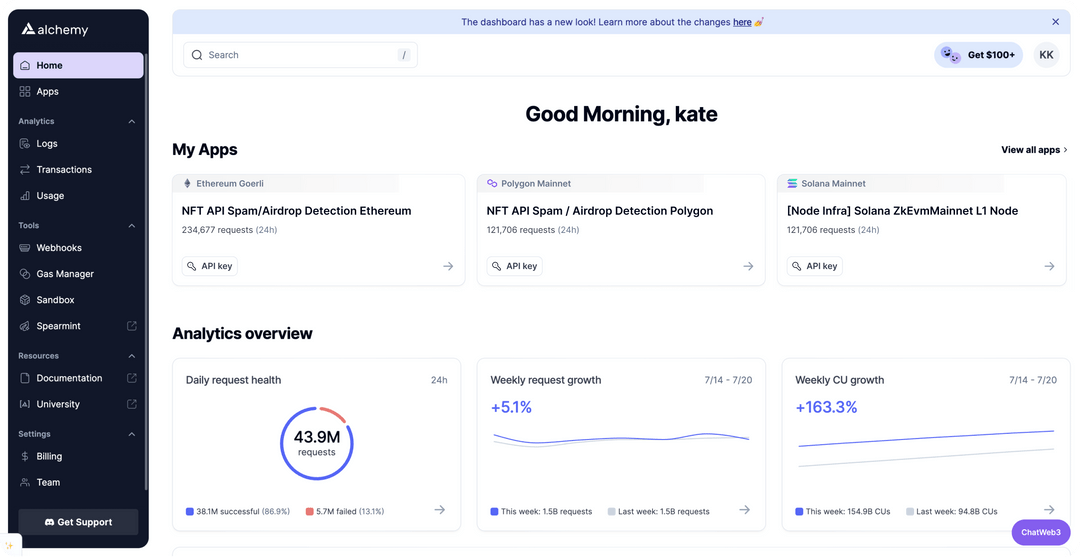Screen dimensions: 1080x557
Task: Click the arrow icon on Ethereum Goerli app card
Action: click(448, 266)
